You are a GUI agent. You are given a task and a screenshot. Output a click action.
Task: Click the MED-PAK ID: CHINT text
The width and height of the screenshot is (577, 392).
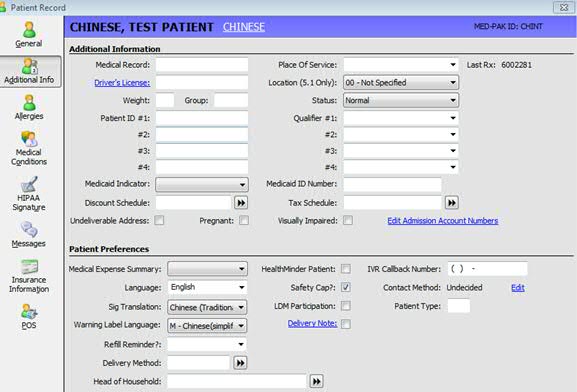coord(508,27)
